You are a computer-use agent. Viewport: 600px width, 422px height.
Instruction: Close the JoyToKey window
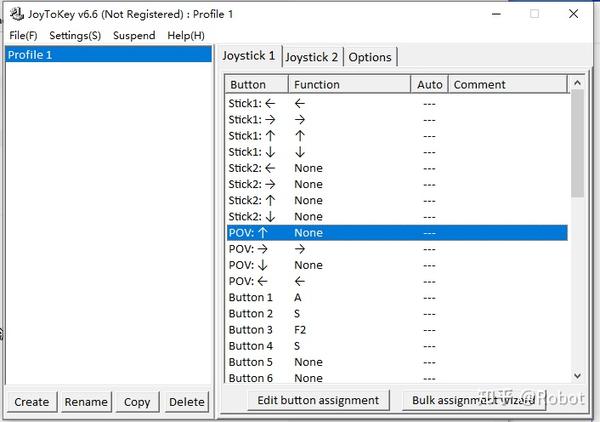click(x=573, y=14)
